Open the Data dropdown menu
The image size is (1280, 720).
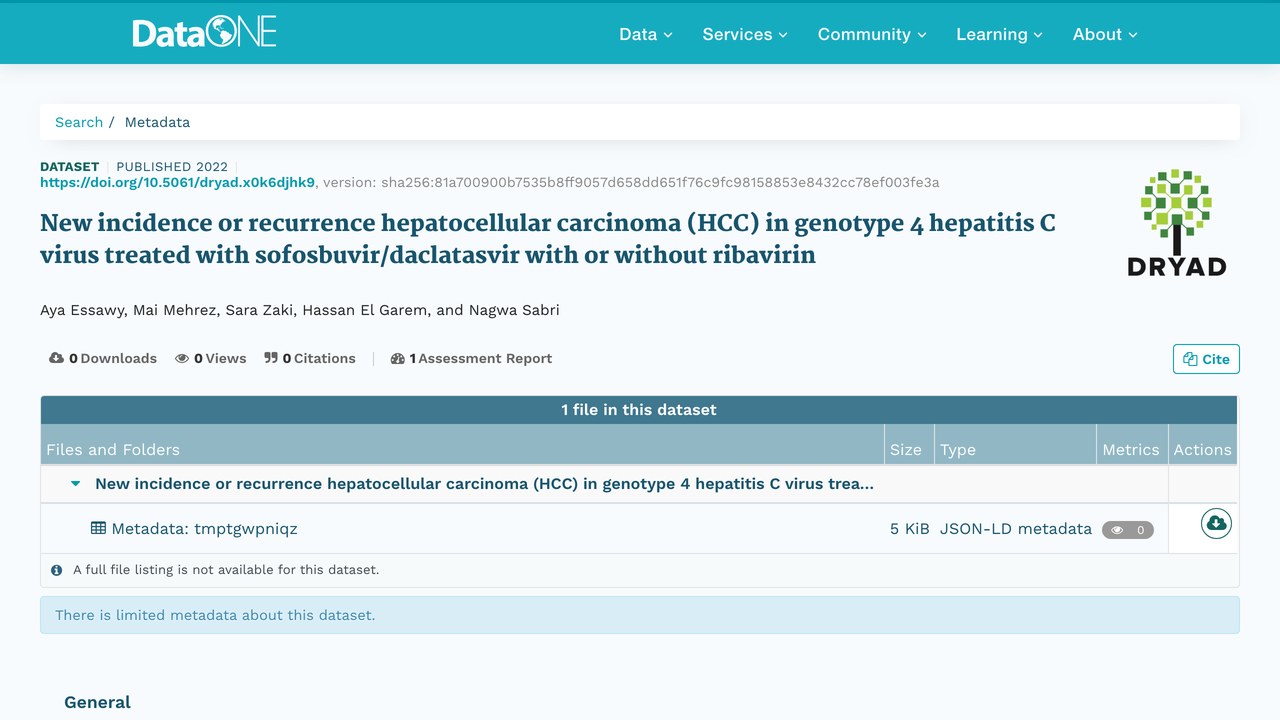[x=646, y=34]
